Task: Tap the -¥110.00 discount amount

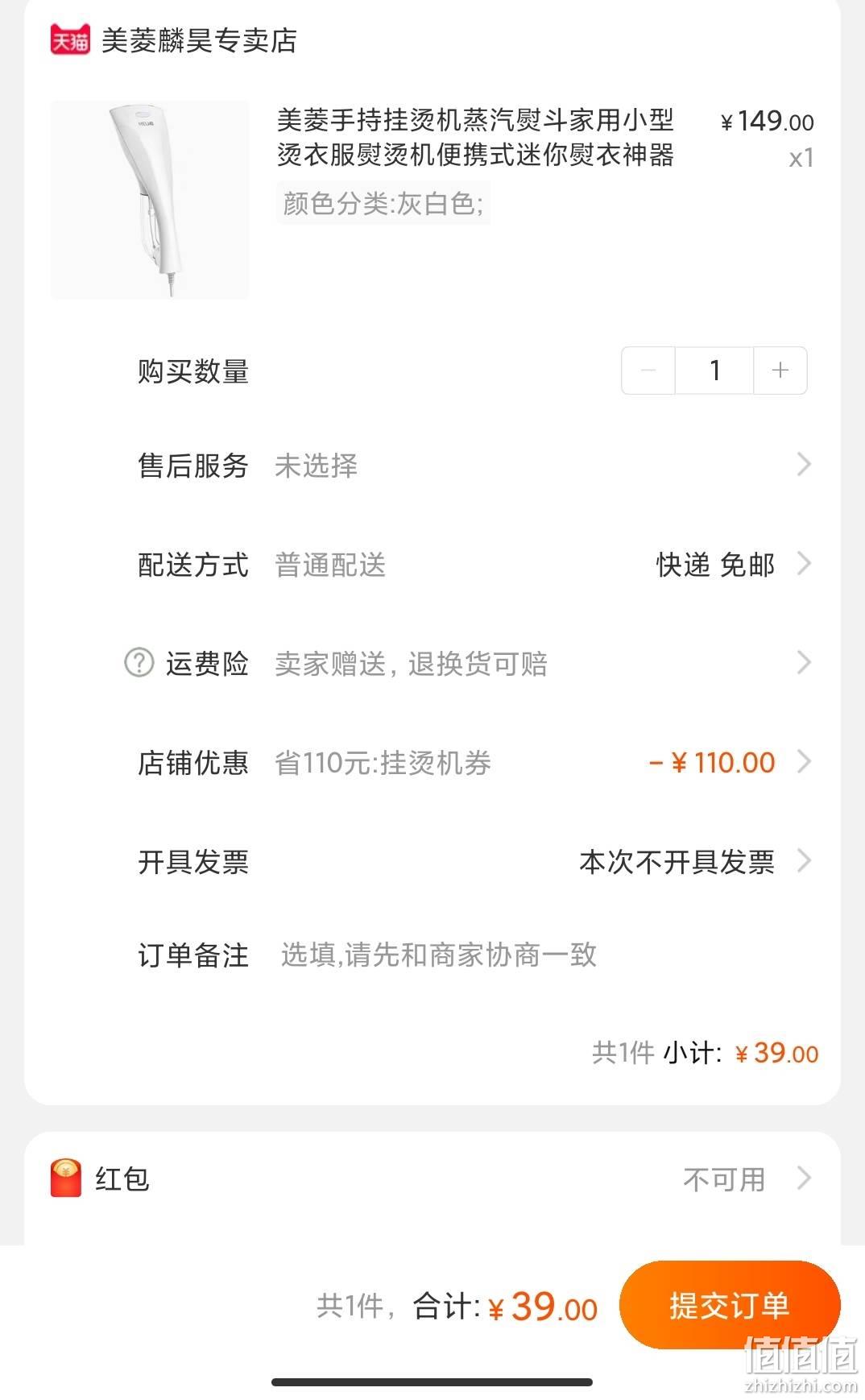Action: [712, 762]
